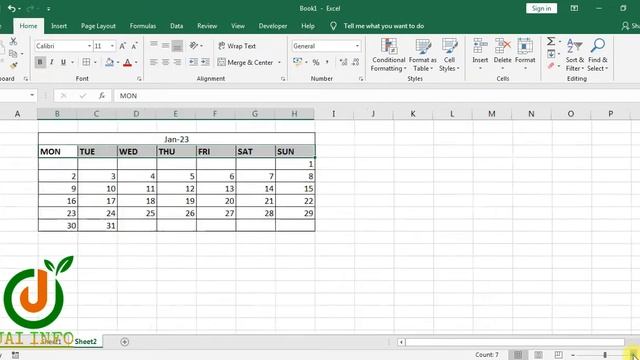Click the Accounting Number Format icon

pyautogui.click(x=297, y=62)
